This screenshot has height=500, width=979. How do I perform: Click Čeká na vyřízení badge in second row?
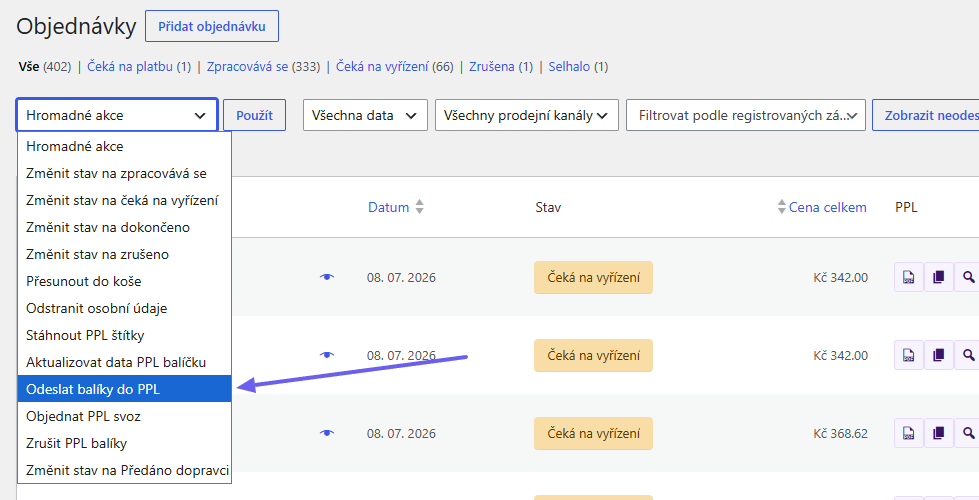click(593, 355)
